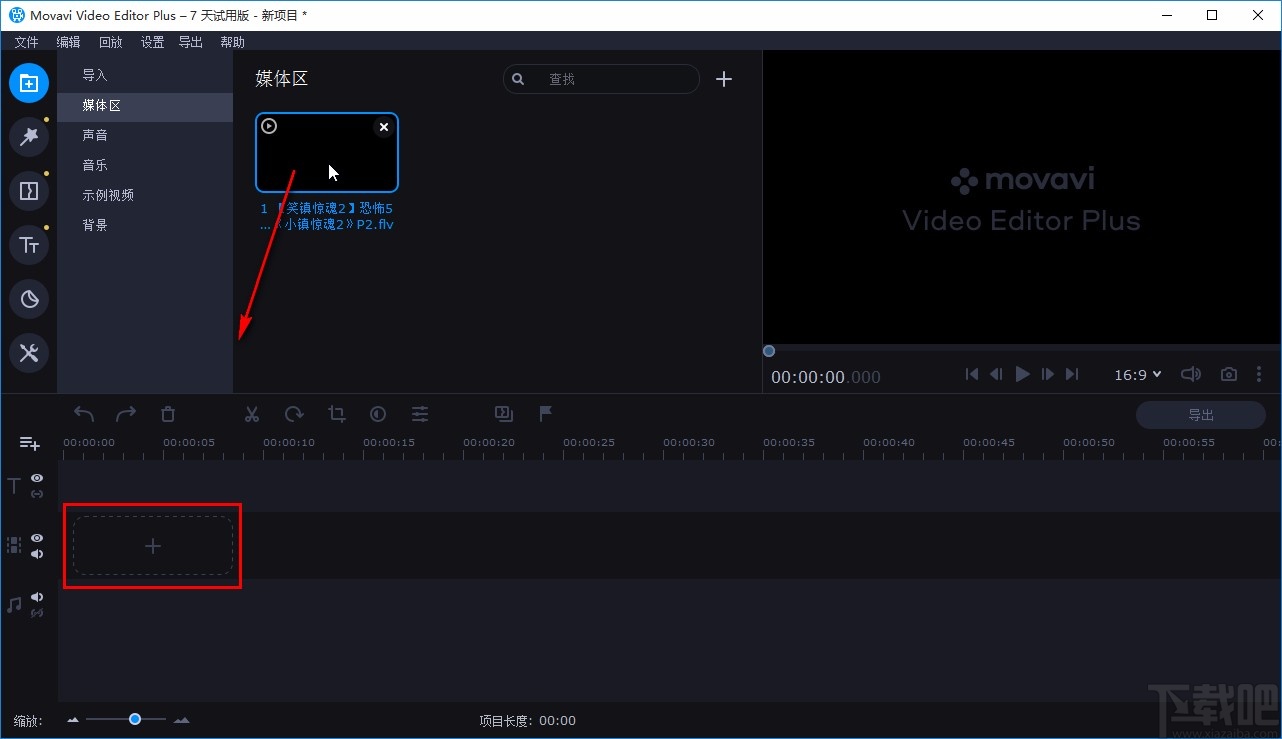Click the scissors split tool

click(252, 413)
